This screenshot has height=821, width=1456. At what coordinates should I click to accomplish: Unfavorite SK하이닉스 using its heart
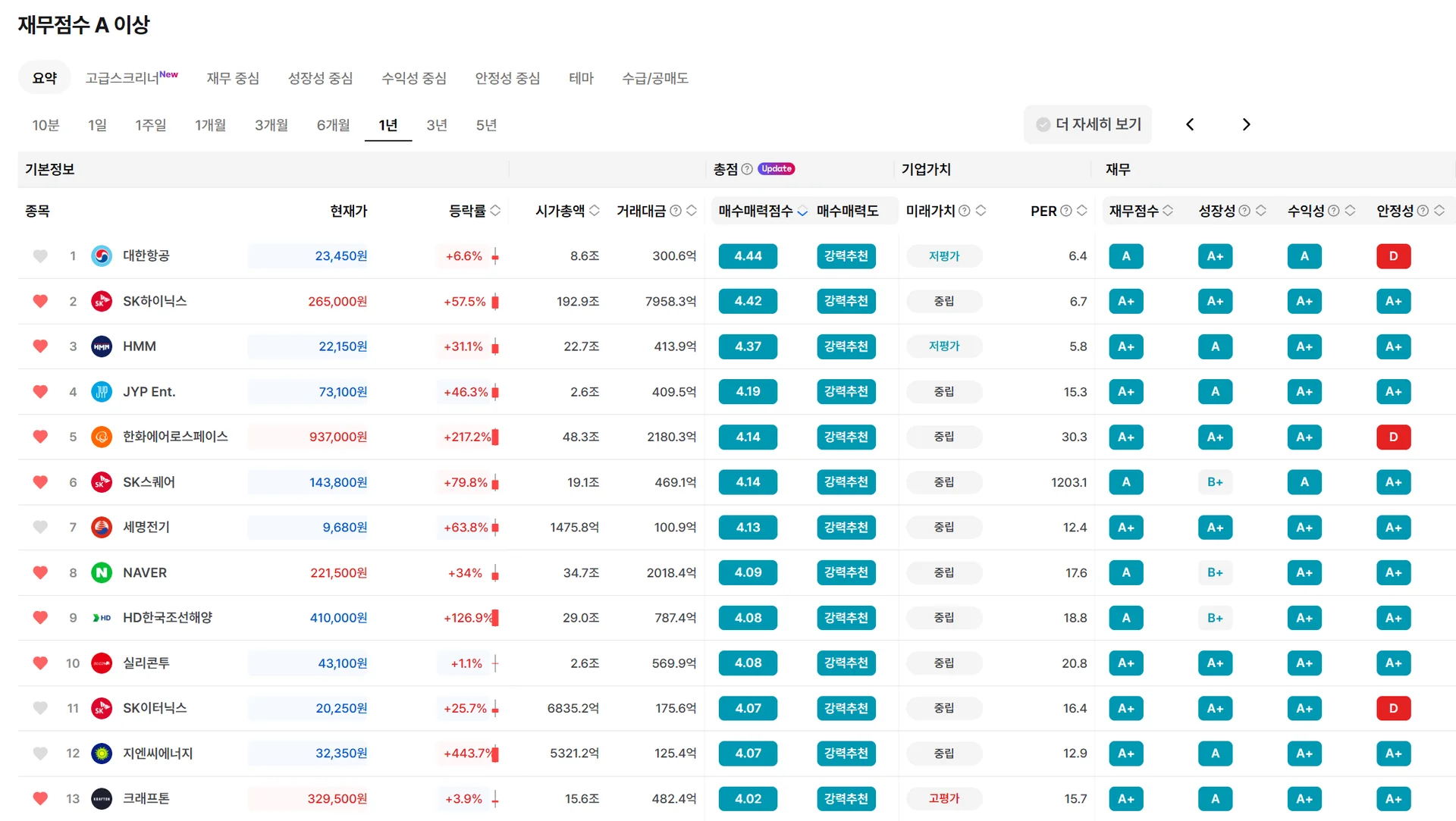(x=40, y=301)
